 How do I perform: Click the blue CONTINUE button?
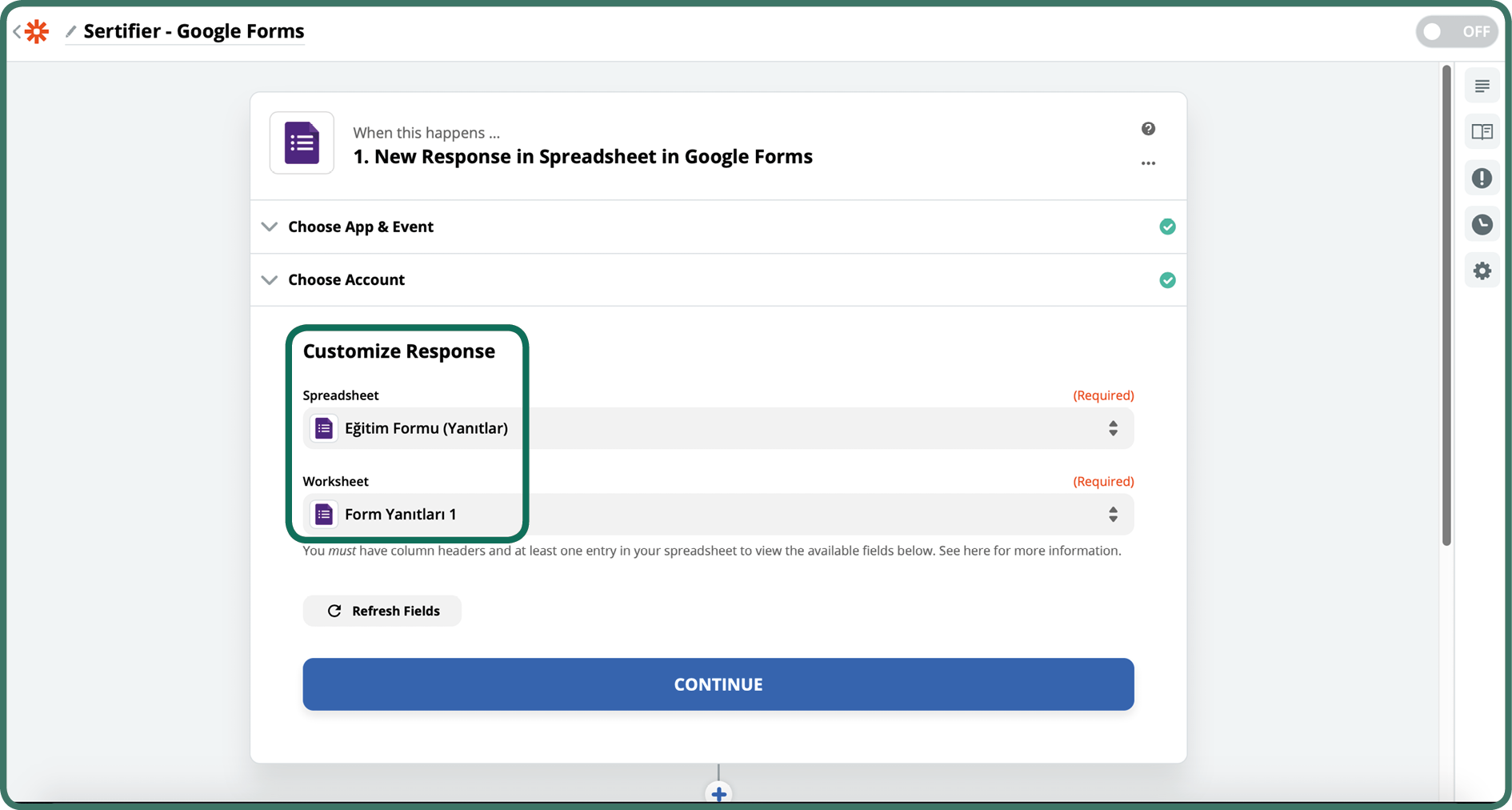pos(718,684)
